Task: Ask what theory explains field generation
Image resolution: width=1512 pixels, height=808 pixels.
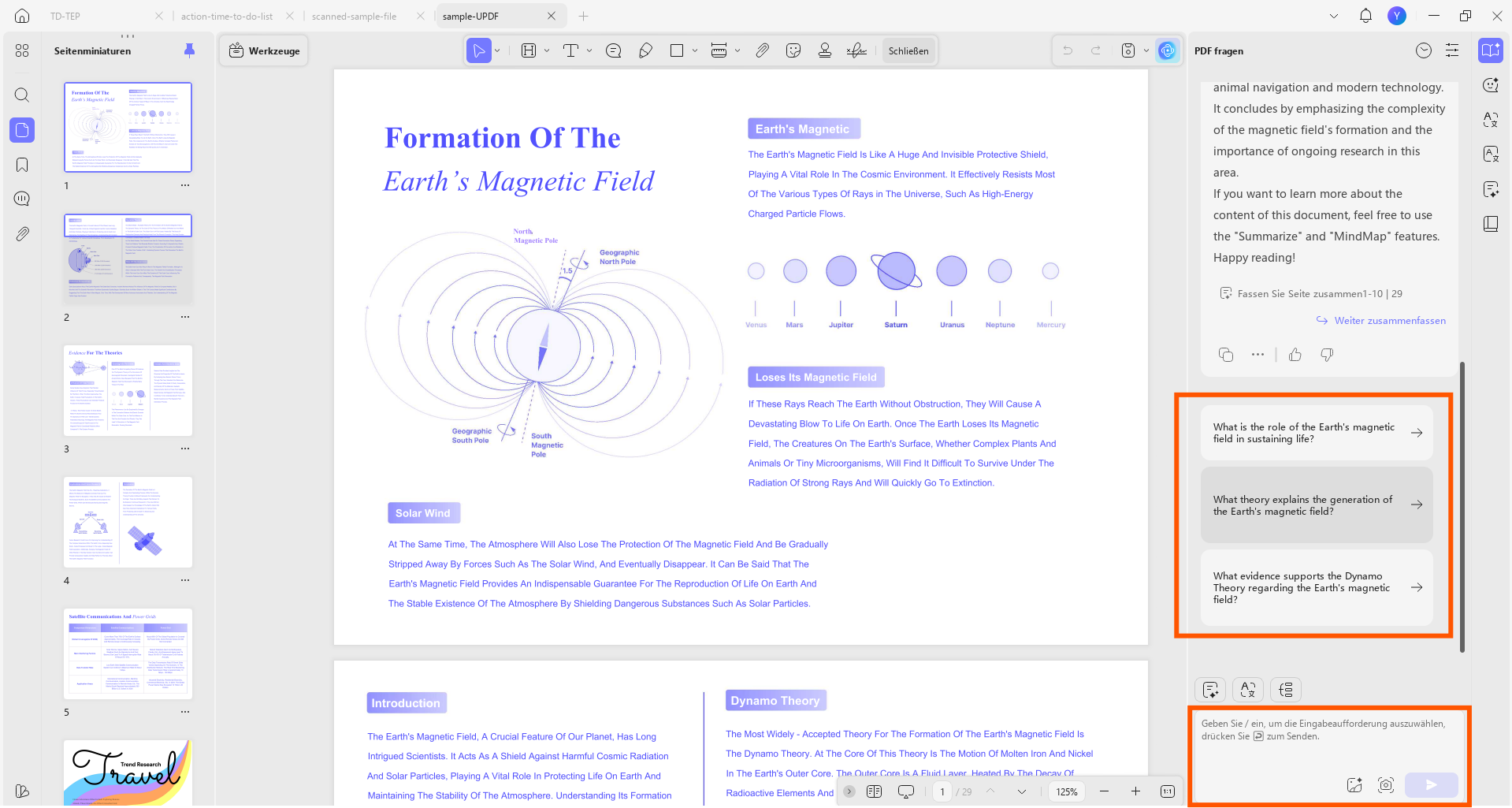Action: point(1317,505)
